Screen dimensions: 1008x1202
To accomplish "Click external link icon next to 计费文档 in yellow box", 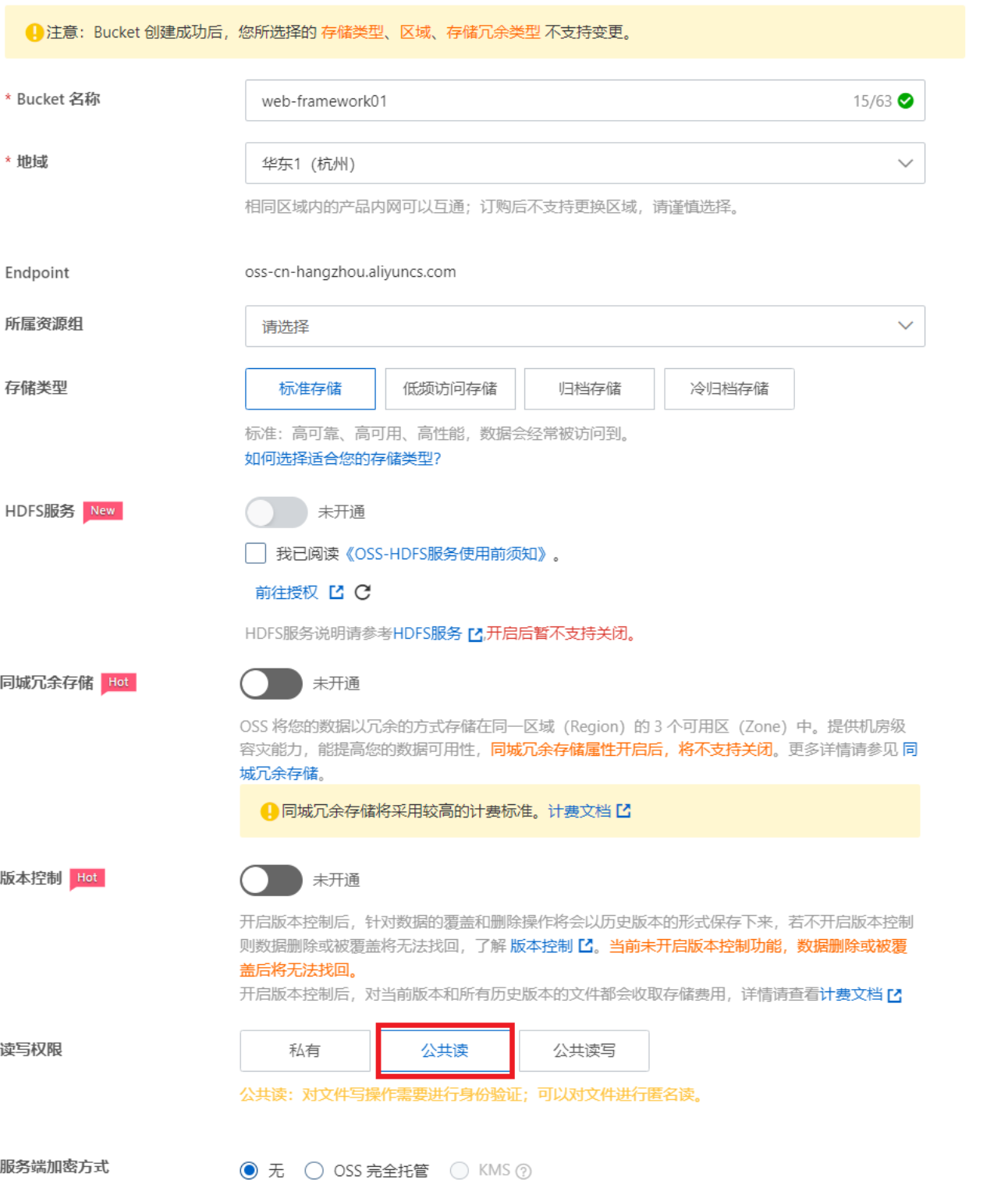I will point(623,811).
